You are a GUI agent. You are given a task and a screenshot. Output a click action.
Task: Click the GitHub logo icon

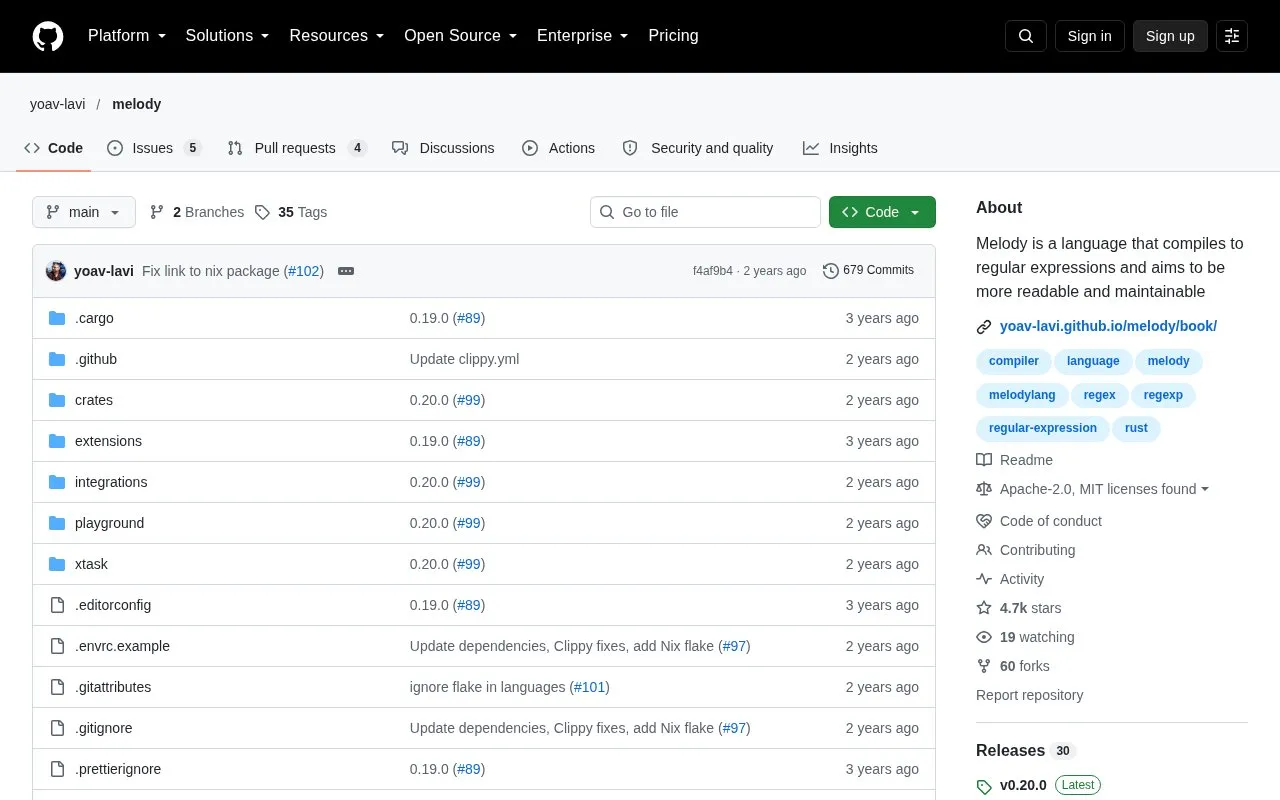coord(48,36)
